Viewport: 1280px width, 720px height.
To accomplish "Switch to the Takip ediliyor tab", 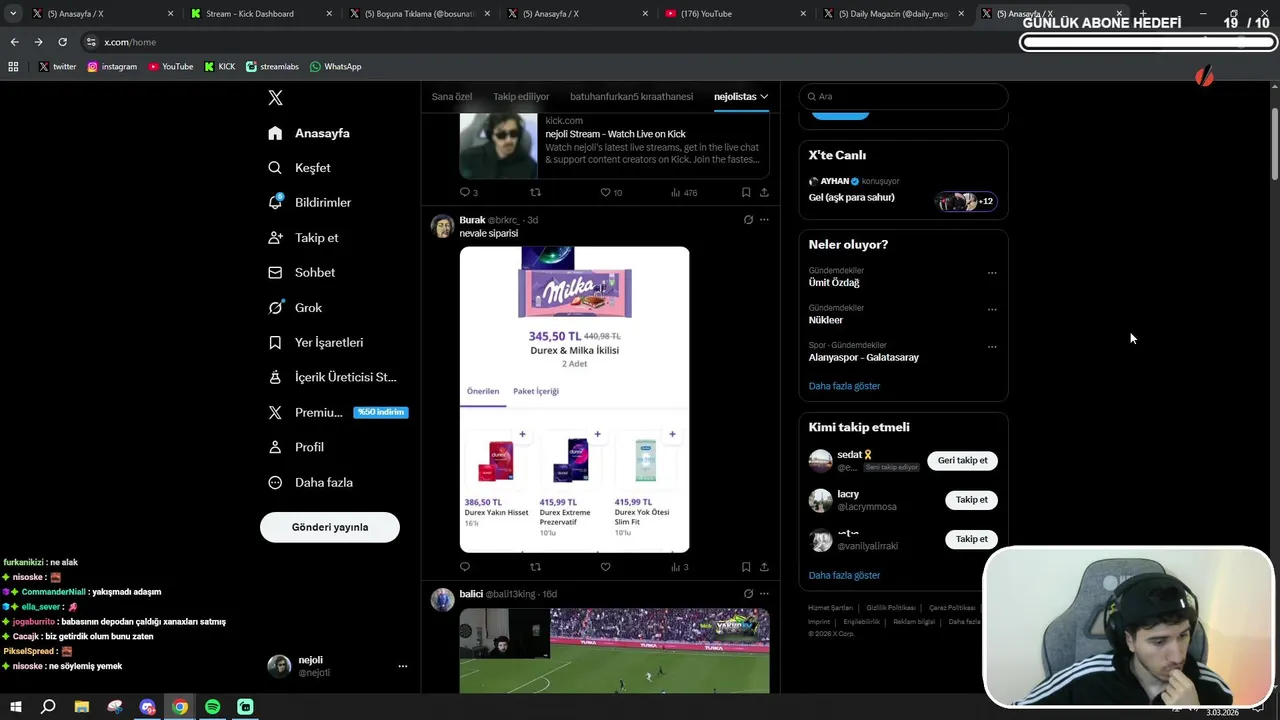I will tap(521, 96).
